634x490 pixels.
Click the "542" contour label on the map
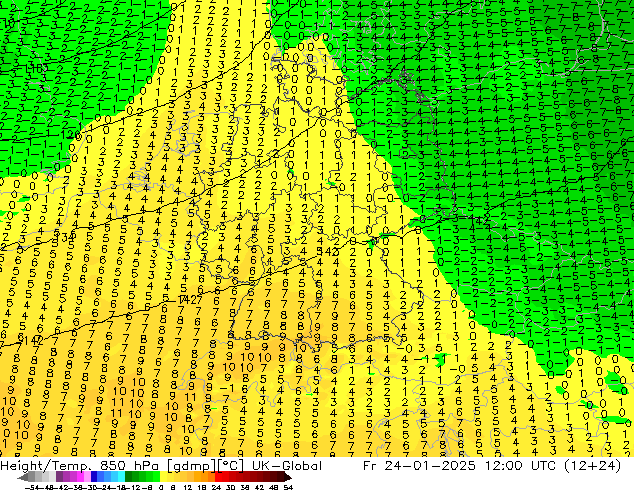point(328,251)
